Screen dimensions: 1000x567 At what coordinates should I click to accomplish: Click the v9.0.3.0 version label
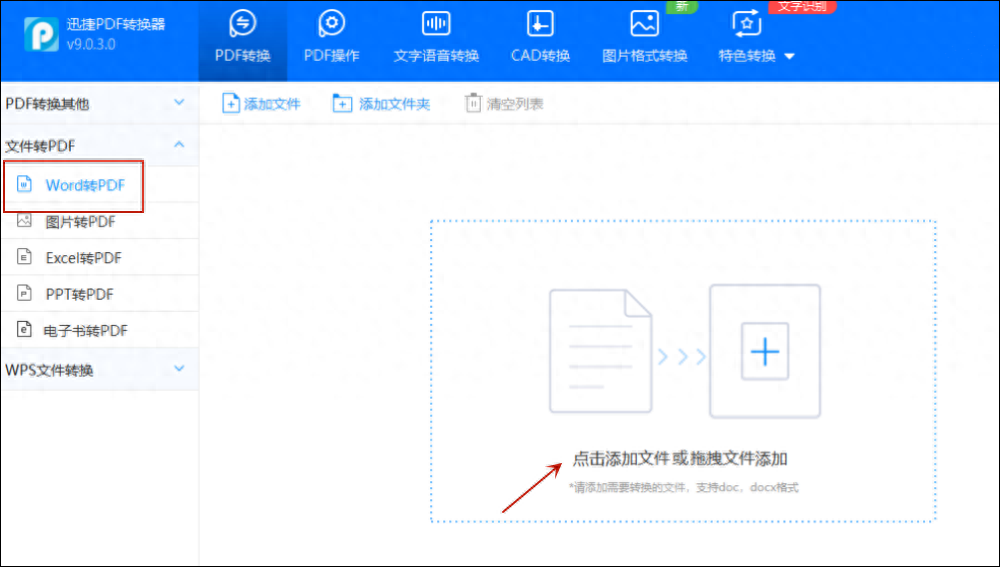tap(91, 45)
